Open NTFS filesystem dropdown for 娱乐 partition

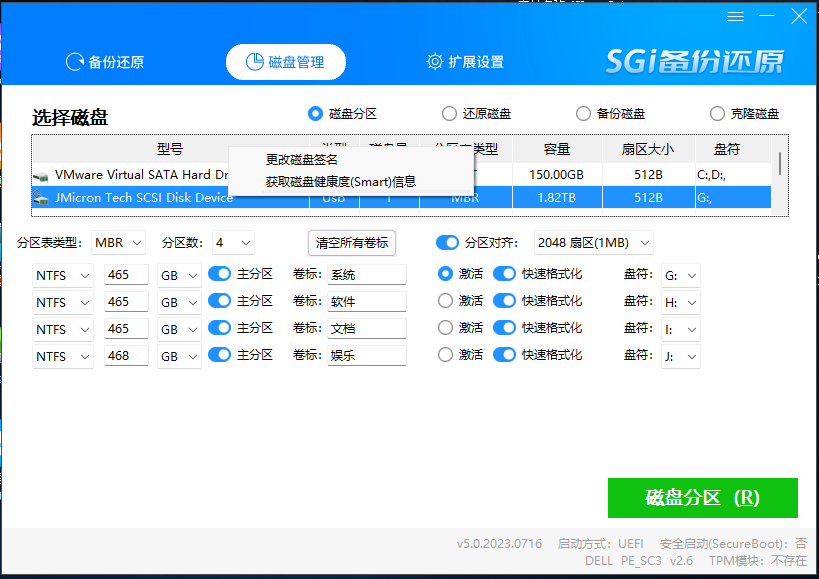coord(63,357)
